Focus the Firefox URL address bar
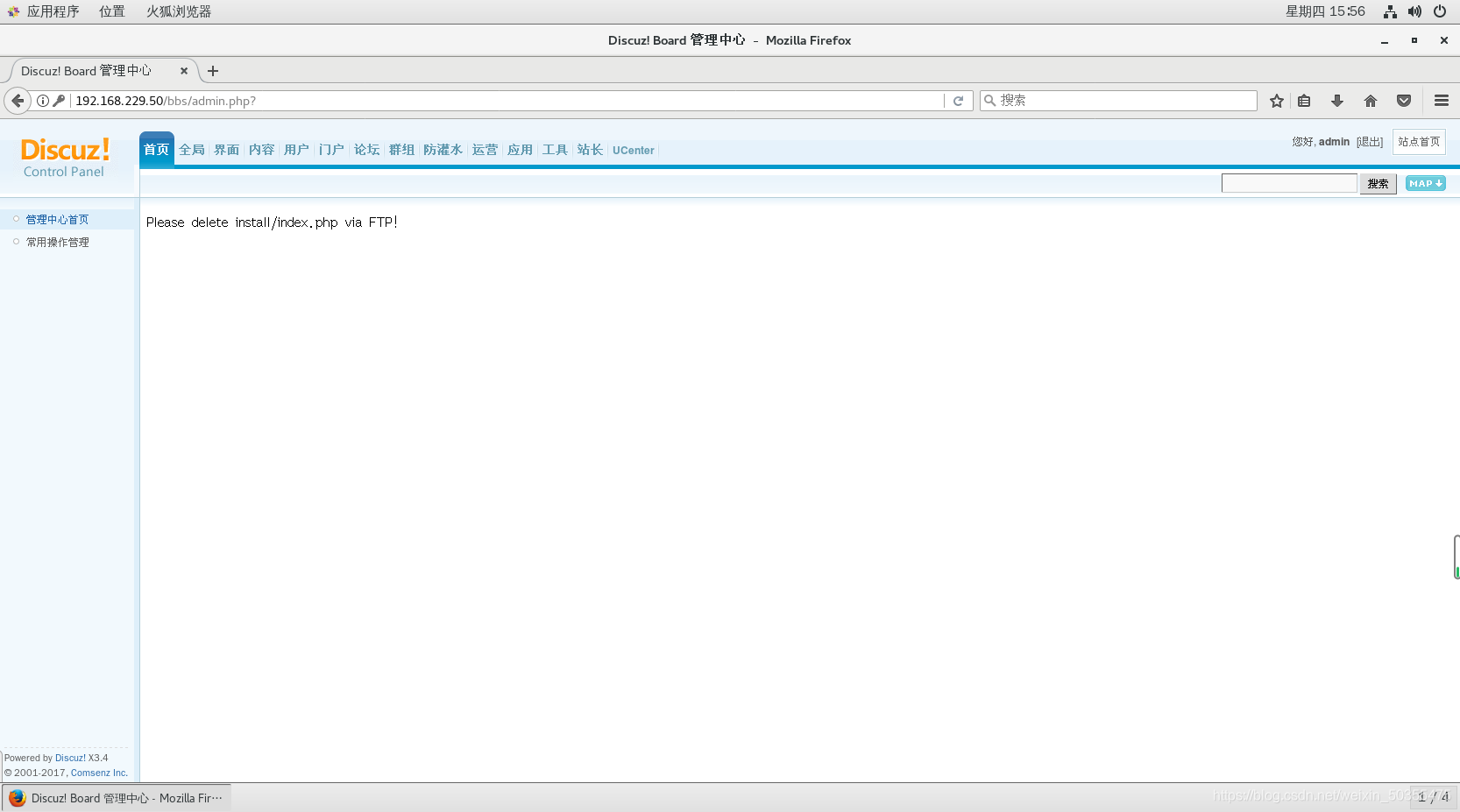Viewport: 1460px width, 812px height. click(x=508, y=101)
